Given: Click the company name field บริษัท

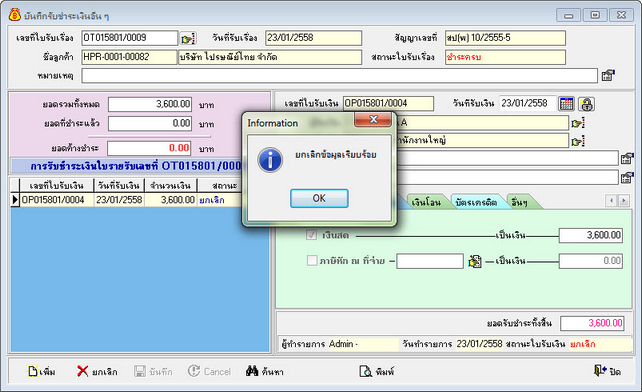Looking at the screenshot, I should [x=270, y=57].
